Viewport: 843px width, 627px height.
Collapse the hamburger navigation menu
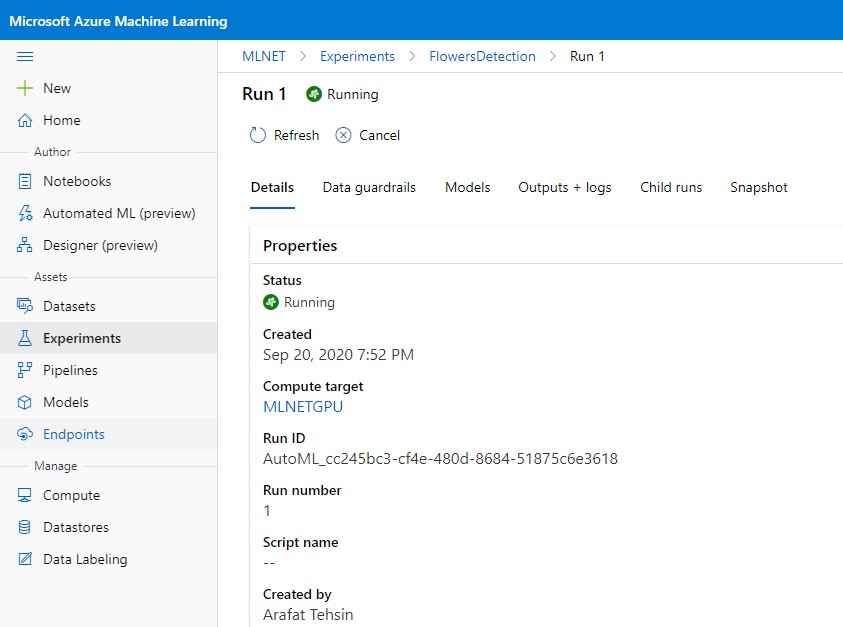(x=26, y=57)
